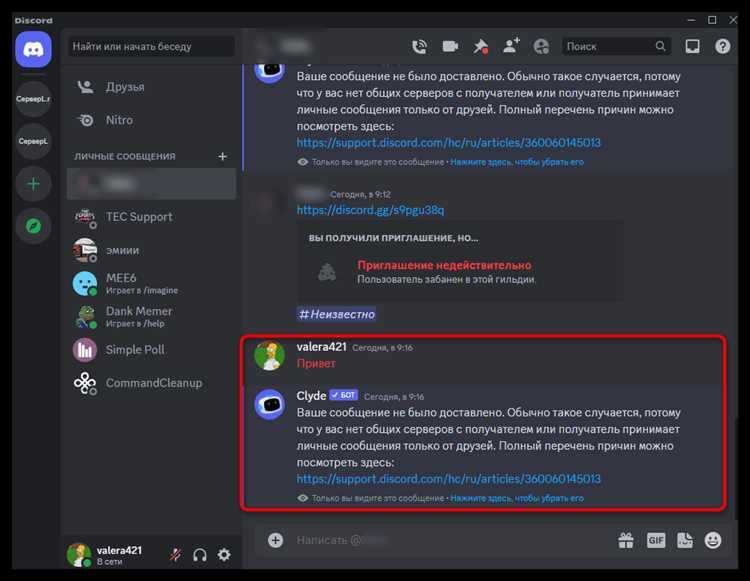Image resolution: width=750 pixels, height=581 pixels.
Task: Click the search magnifier icon
Action: click(661, 46)
